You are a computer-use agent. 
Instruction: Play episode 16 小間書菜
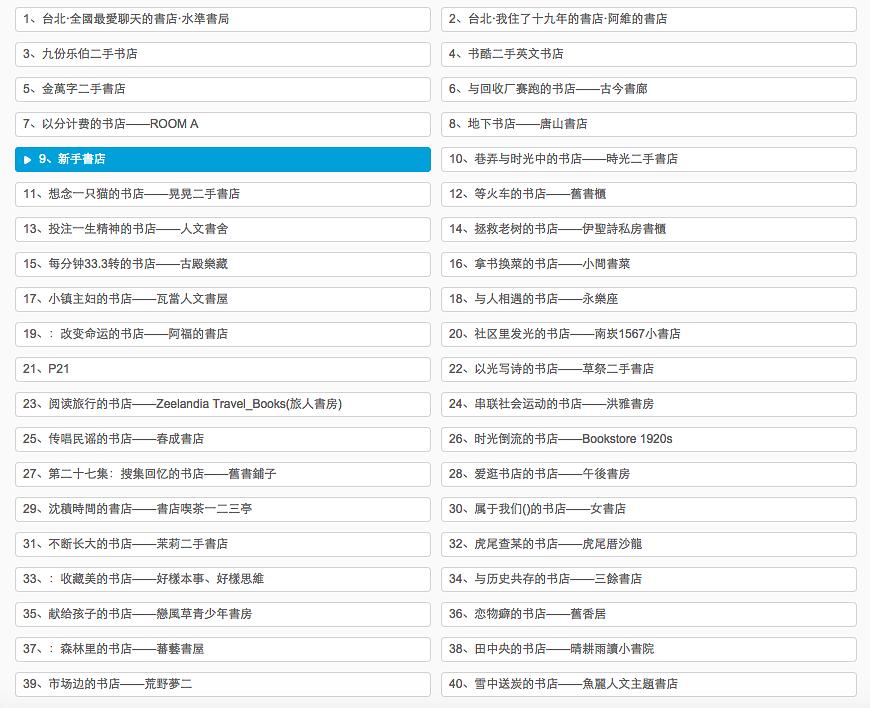[x=649, y=264]
